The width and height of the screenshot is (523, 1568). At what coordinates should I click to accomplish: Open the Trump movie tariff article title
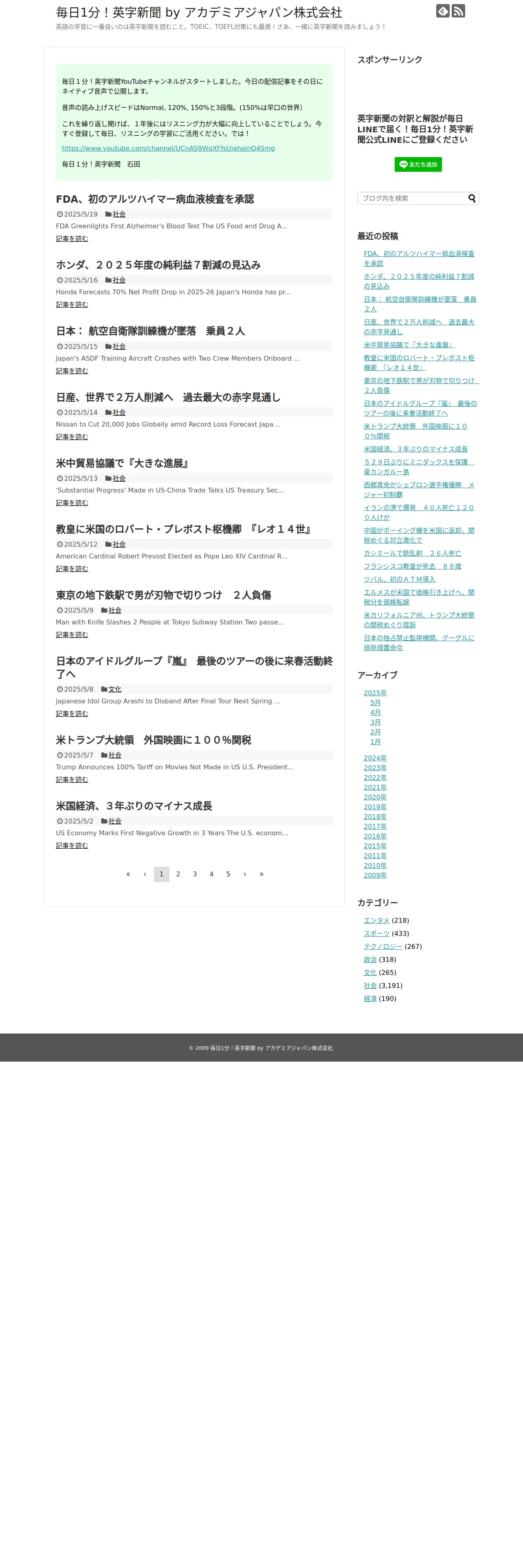[154, 740]
